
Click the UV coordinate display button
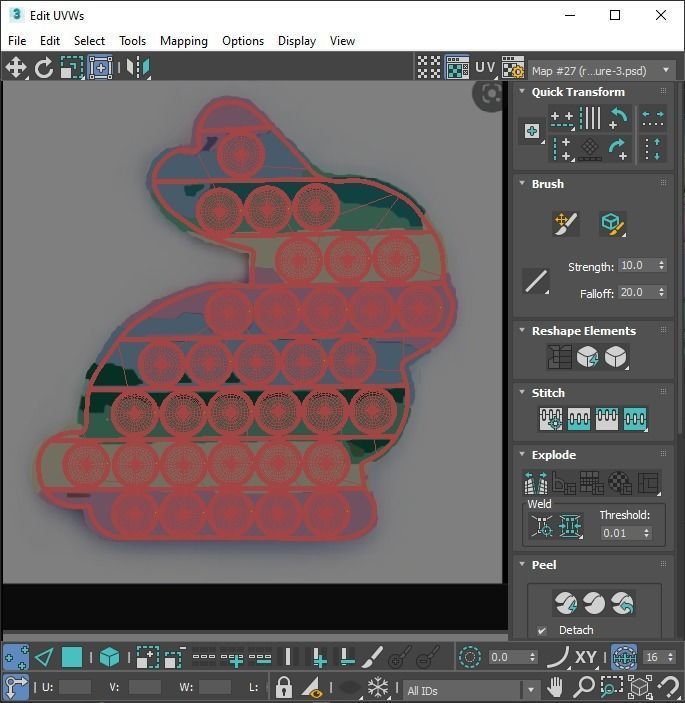485,68
